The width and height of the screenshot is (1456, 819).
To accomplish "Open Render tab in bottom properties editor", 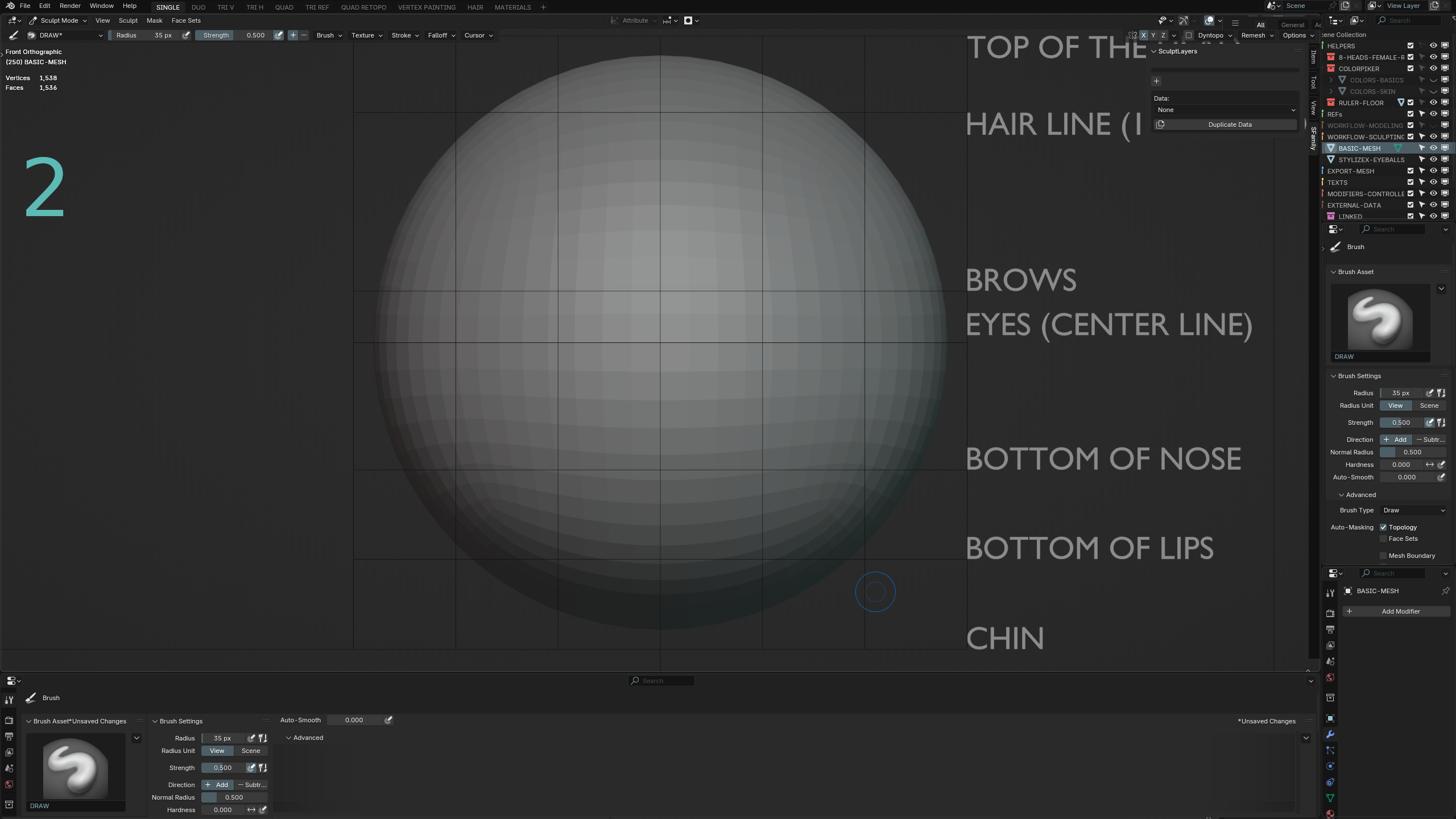I will click(9, 720).
